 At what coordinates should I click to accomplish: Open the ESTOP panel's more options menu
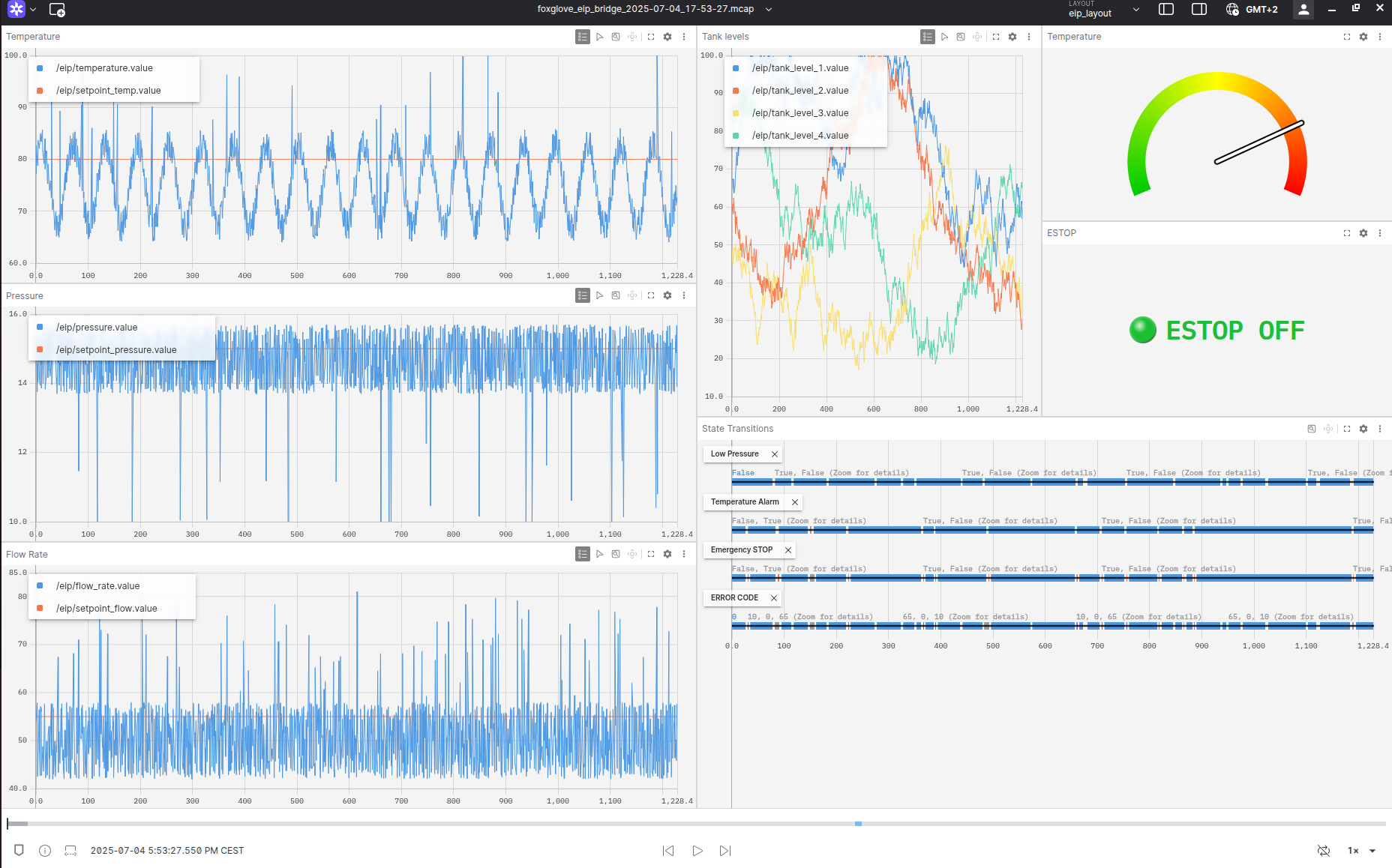[1380, 233]
